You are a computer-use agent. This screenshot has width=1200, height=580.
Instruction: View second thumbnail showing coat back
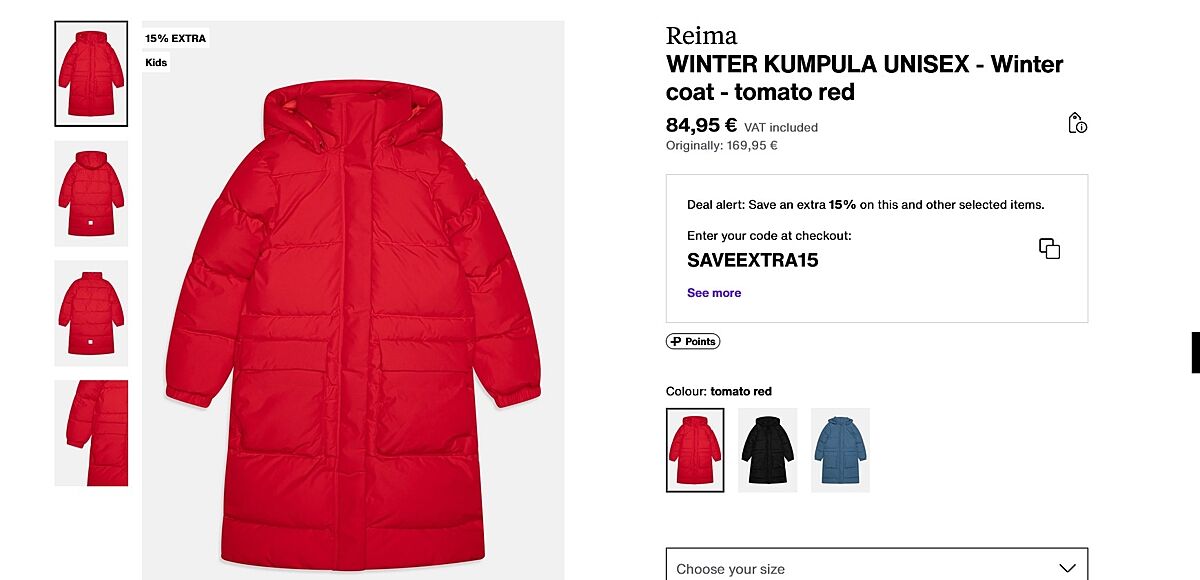tap(91, 194)
